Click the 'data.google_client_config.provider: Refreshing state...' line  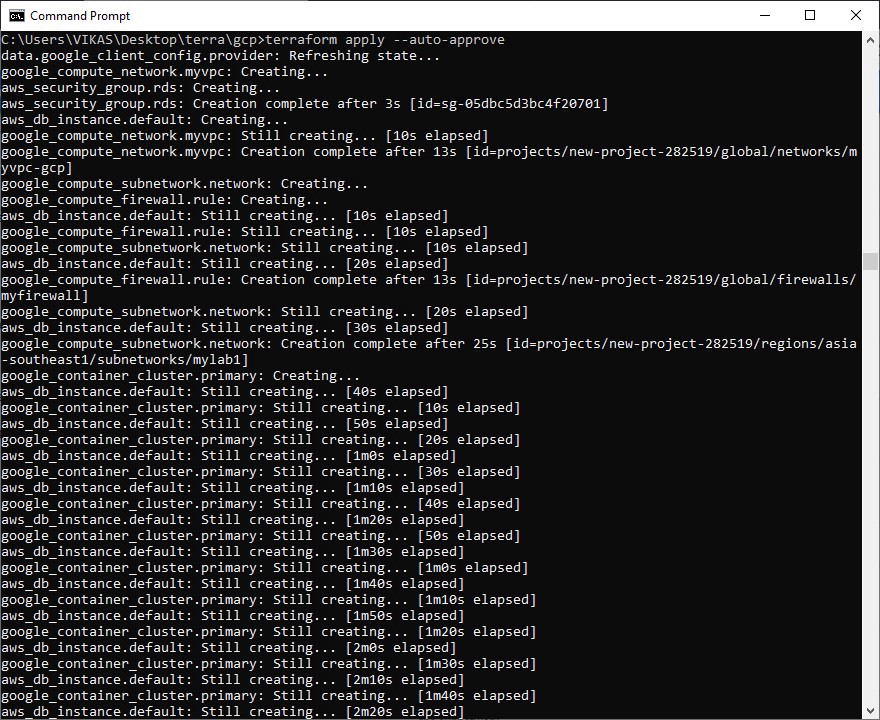point(221,56)
